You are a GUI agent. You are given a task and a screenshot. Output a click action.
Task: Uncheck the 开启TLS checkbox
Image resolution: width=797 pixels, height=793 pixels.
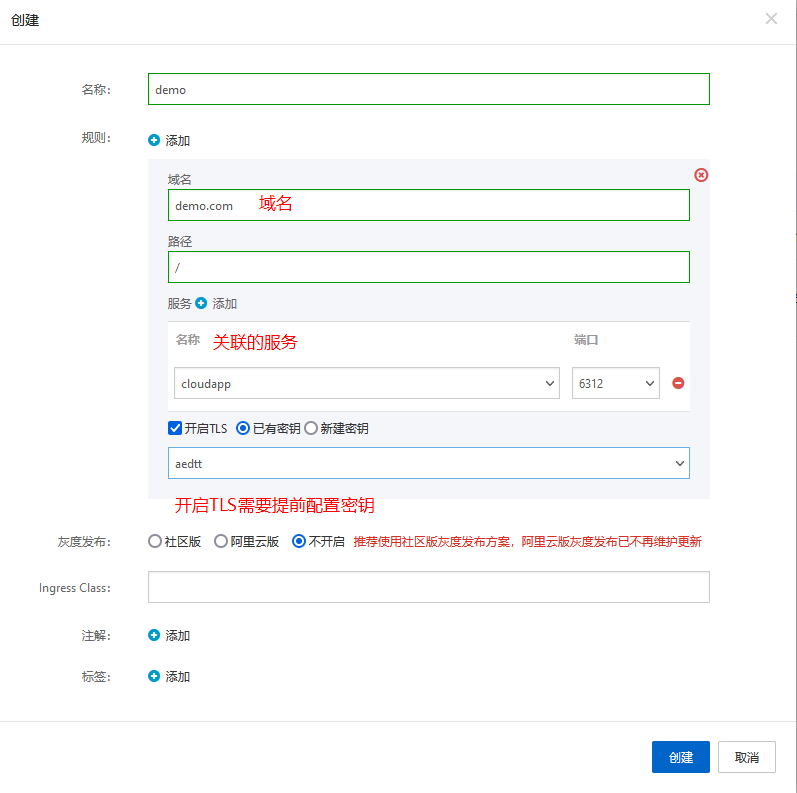click(x=175, y=428)
